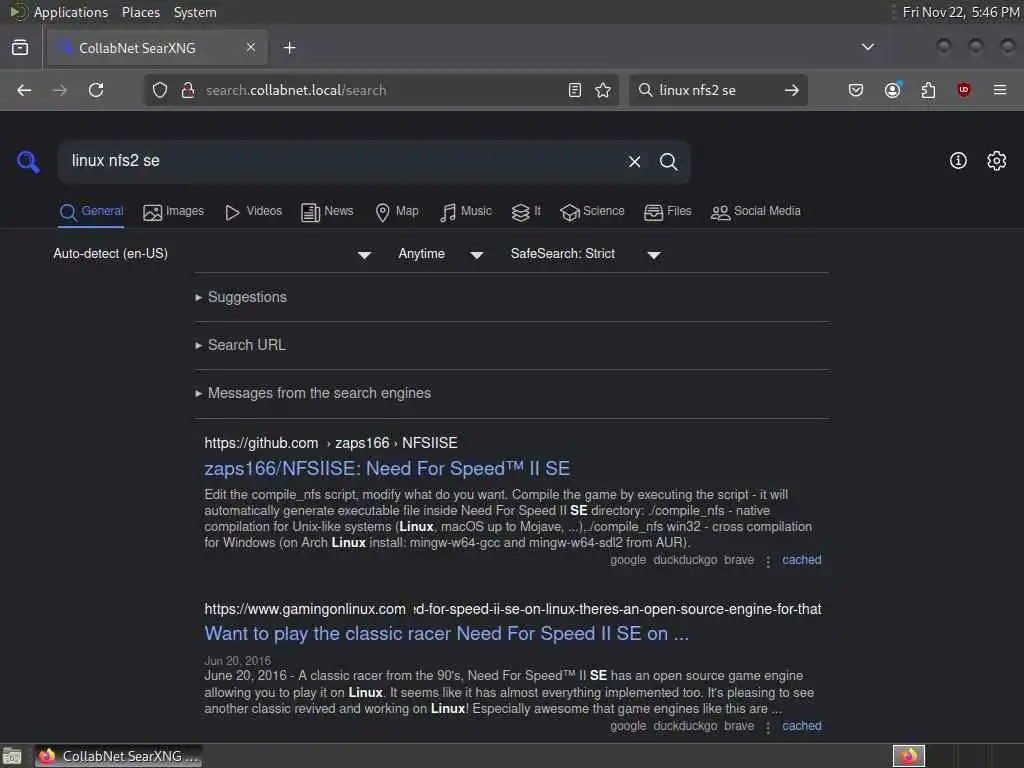1024x768 pixels.
Task: Open the list all tabs chevron
Action: click(x=867, y=47)
